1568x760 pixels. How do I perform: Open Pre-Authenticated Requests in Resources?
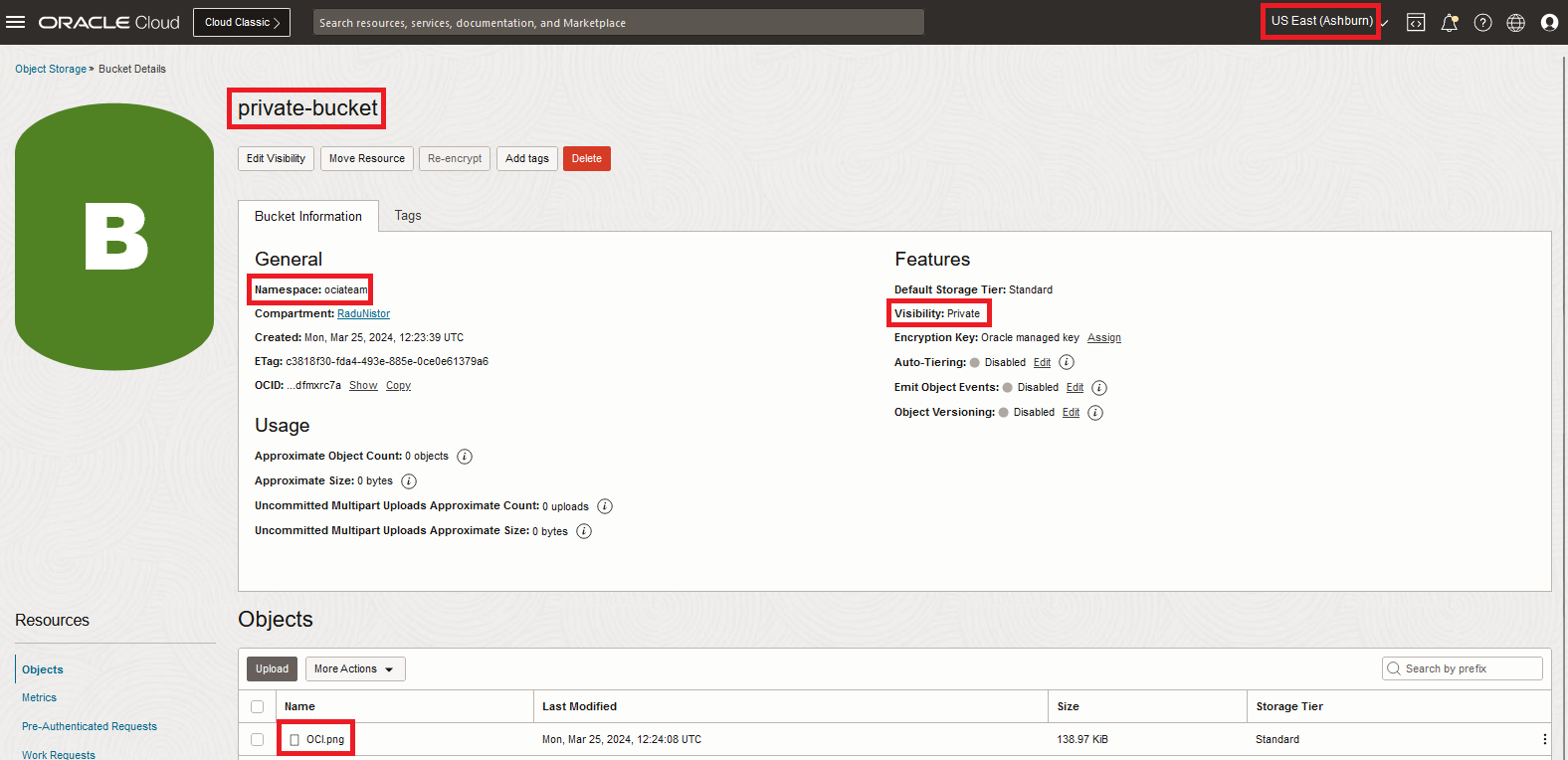90,726
